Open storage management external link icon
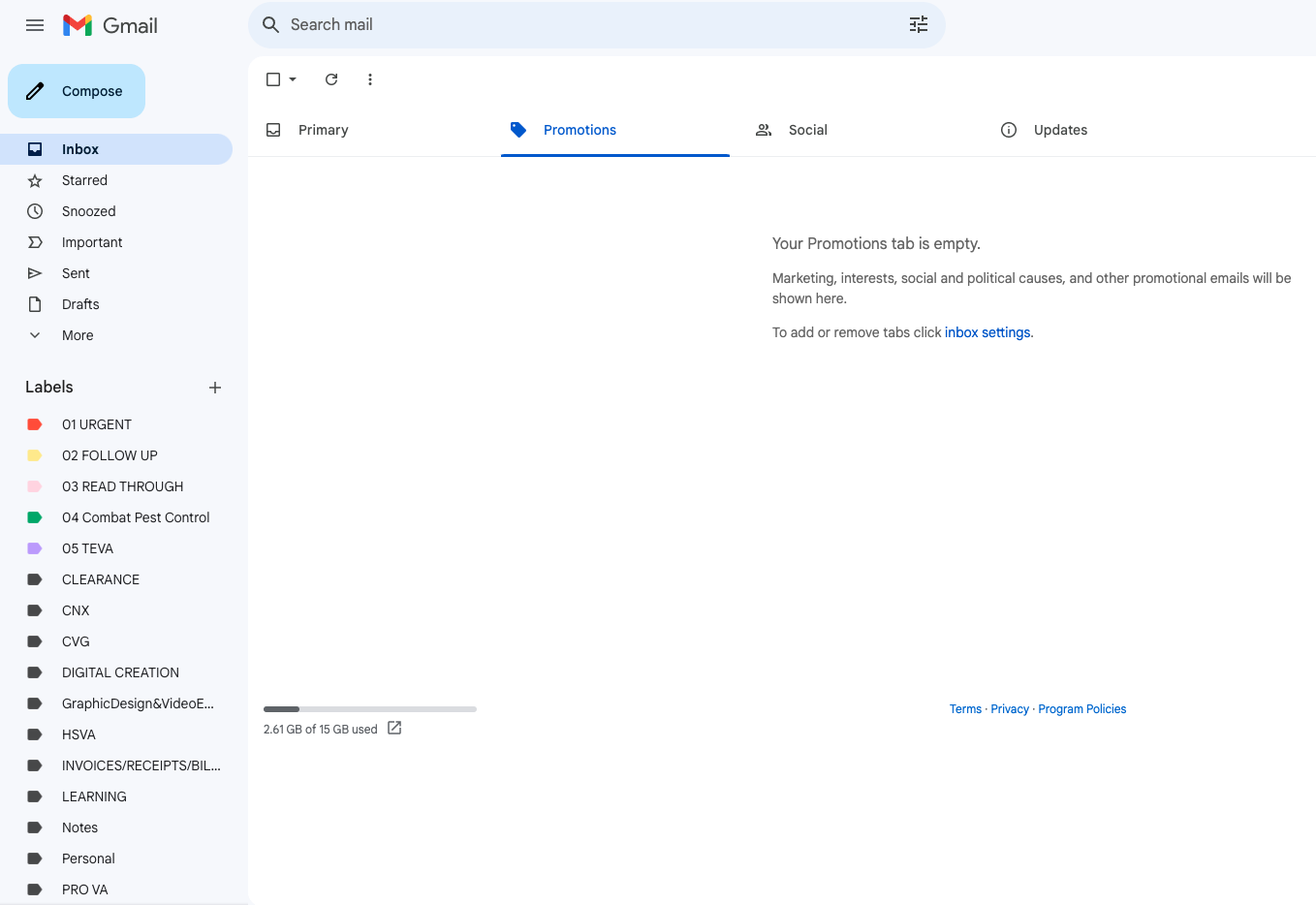Viewport: 1316px width, 905px height. point(394,729)
